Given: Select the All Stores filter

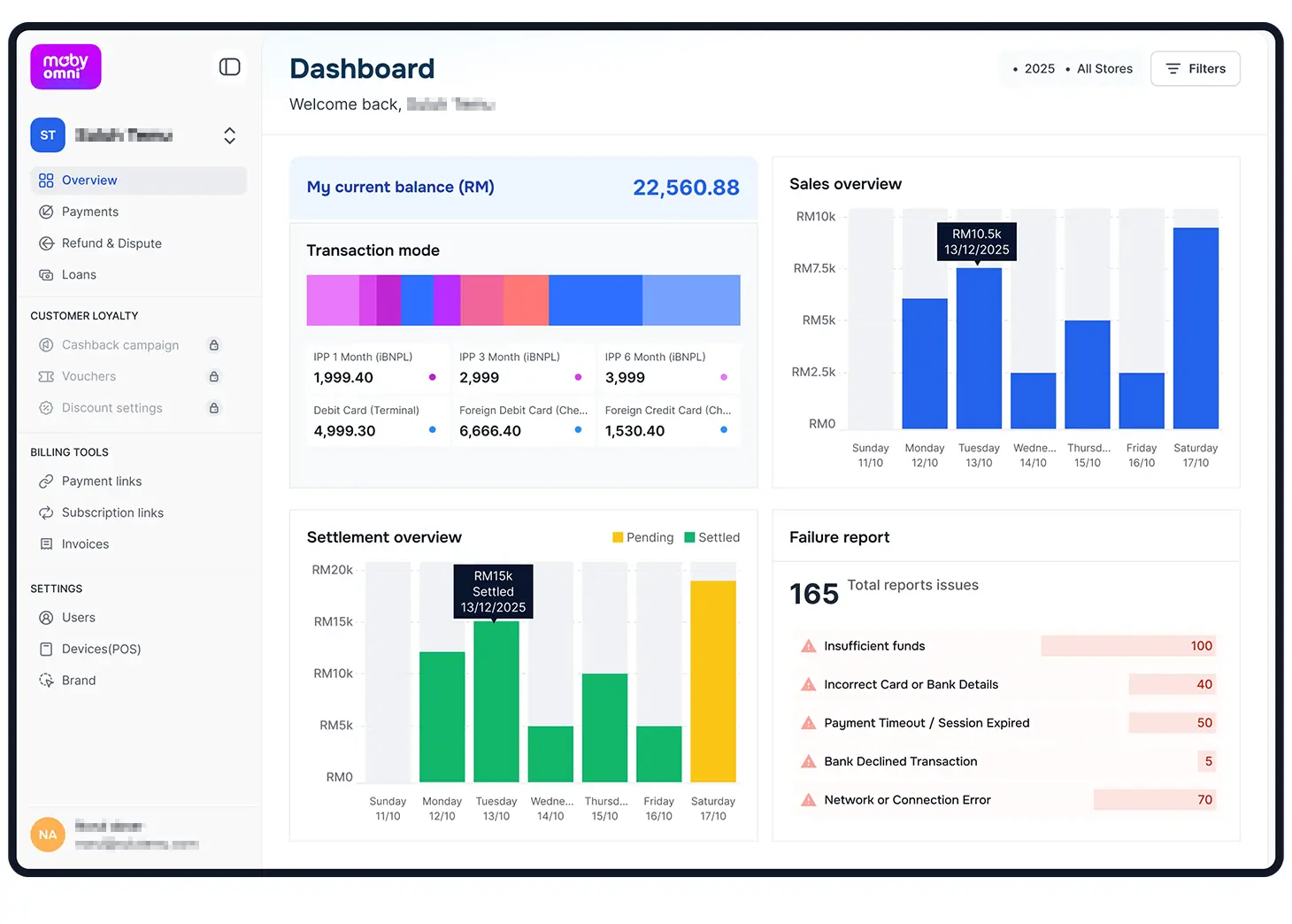Looking at the screenshot, I should pos(1104,69).
